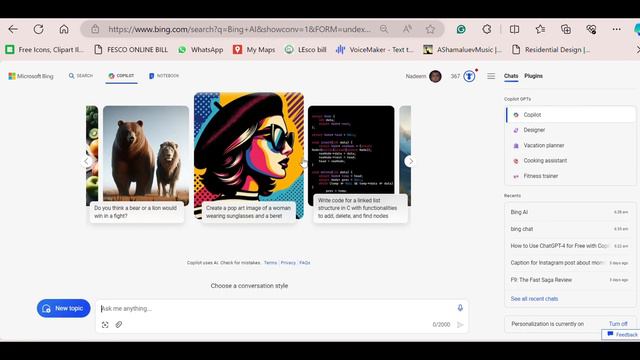Select Designer GPT
640x360 pixels.
[571, 130]
